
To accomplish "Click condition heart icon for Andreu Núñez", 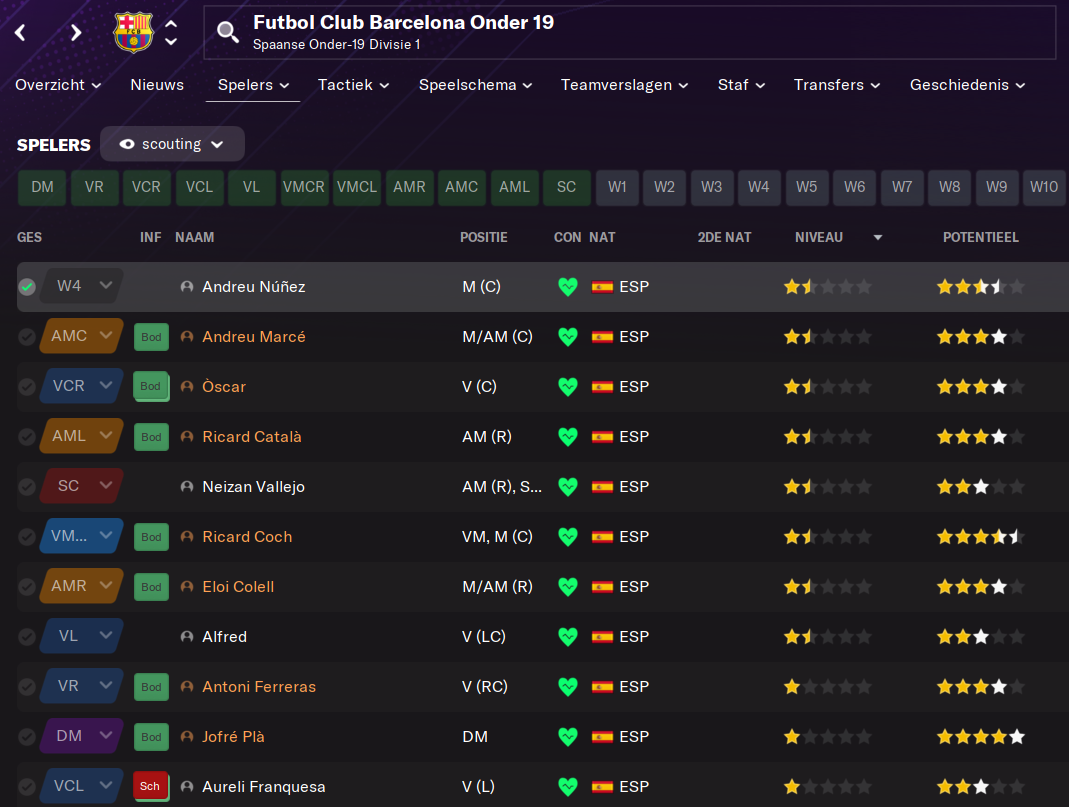I will coord(568,287).
